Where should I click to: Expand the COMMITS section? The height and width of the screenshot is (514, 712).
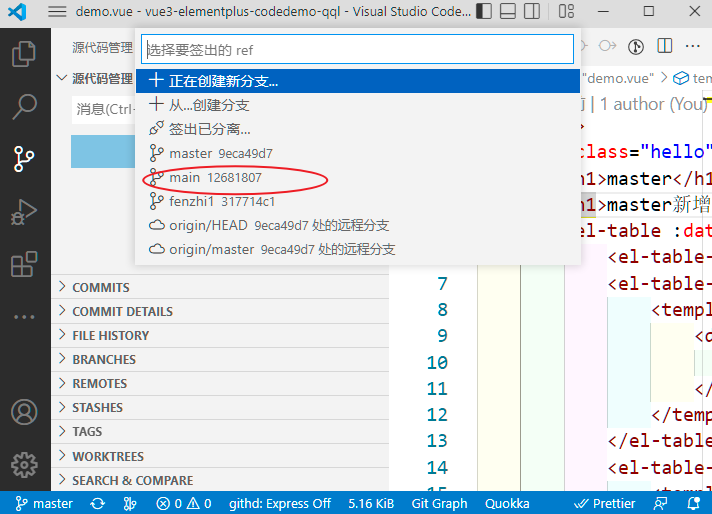pyautogui.click(x=220, y=287)
